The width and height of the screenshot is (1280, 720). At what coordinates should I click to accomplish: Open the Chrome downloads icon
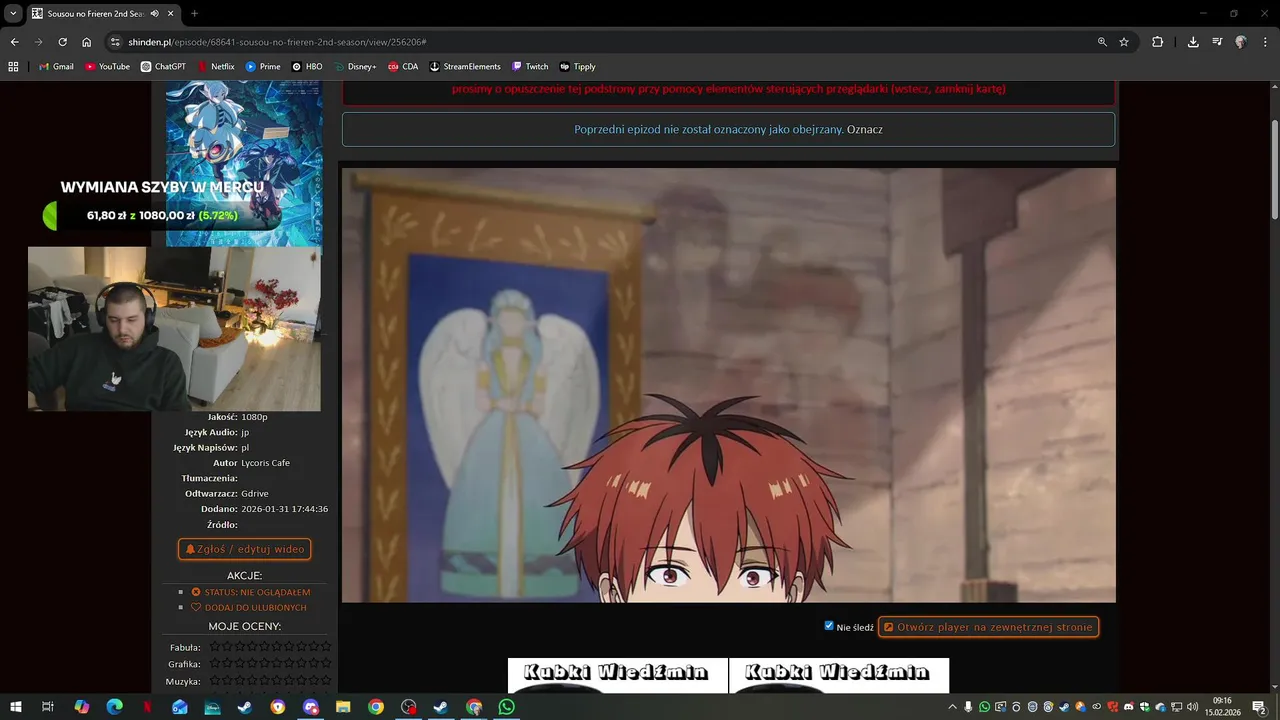point(1193,42)
